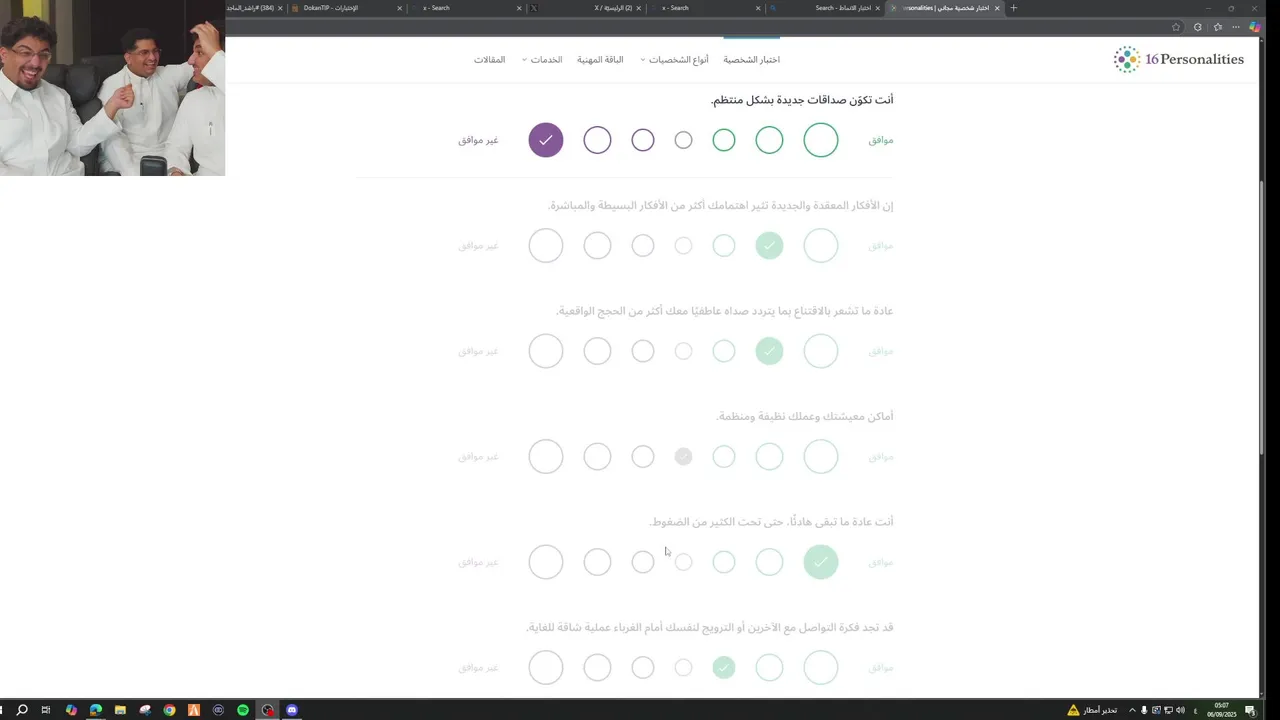The width and height of the screenshot is (1280, 720).
Task: Open المقالات navigation item
Action: 490,60
